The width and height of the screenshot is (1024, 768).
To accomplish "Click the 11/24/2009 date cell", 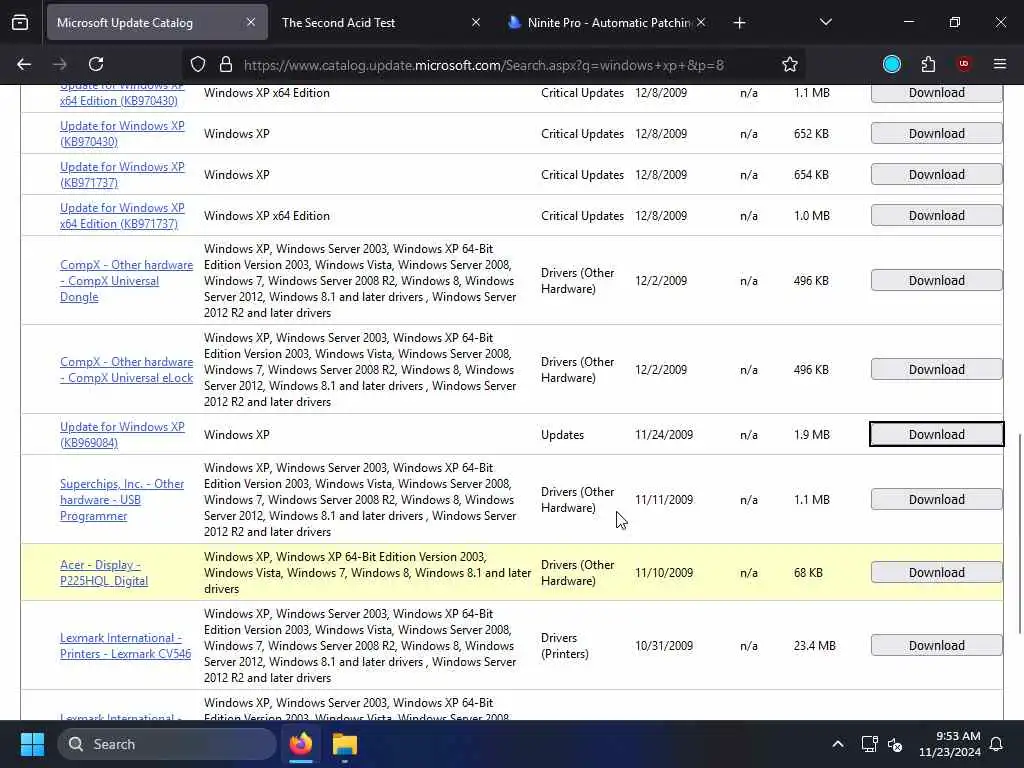I will point(664,435).
